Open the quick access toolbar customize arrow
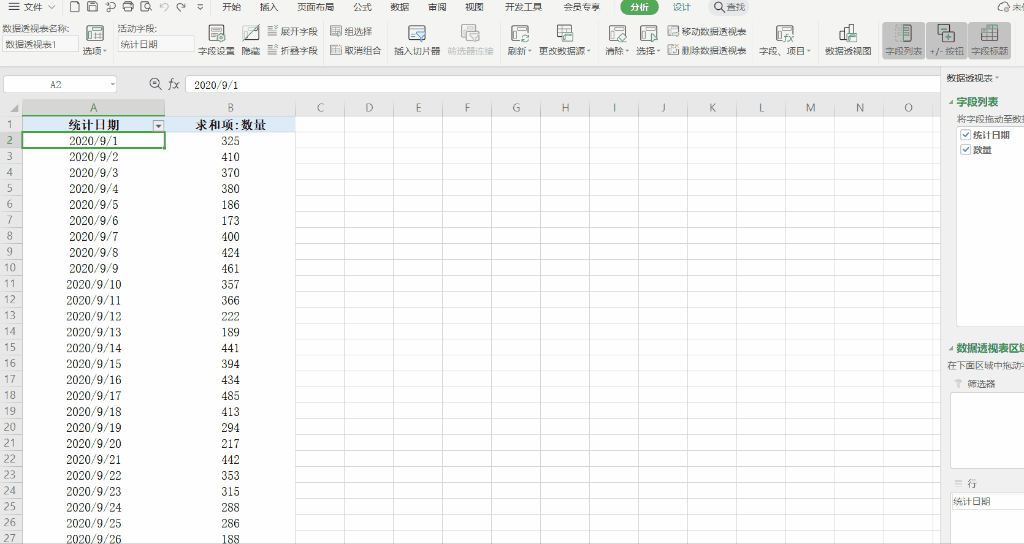The height and width of the screenshot is (544, 1024). tap(200, 7)
